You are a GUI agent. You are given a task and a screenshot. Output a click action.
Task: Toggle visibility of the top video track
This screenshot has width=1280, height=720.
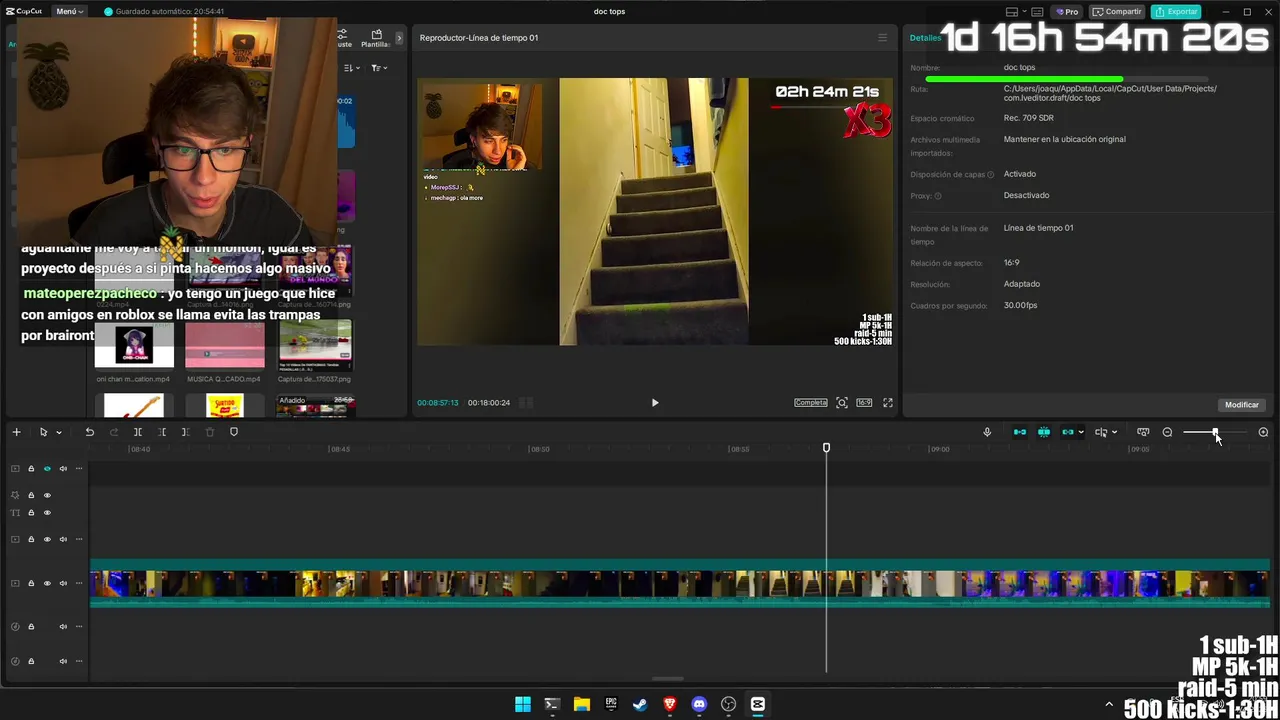(47, 468)
